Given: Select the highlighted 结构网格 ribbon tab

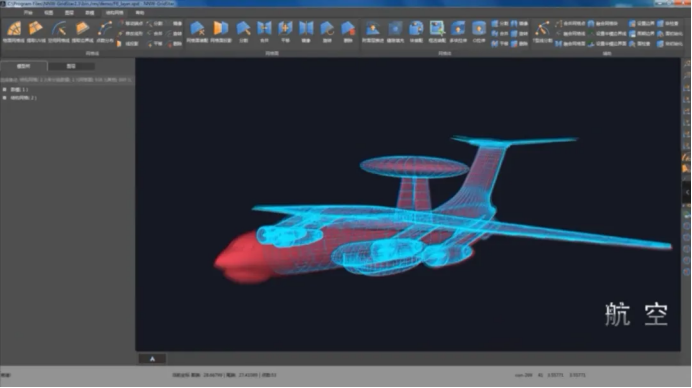Looking at the screenshot, I should 114,13.
